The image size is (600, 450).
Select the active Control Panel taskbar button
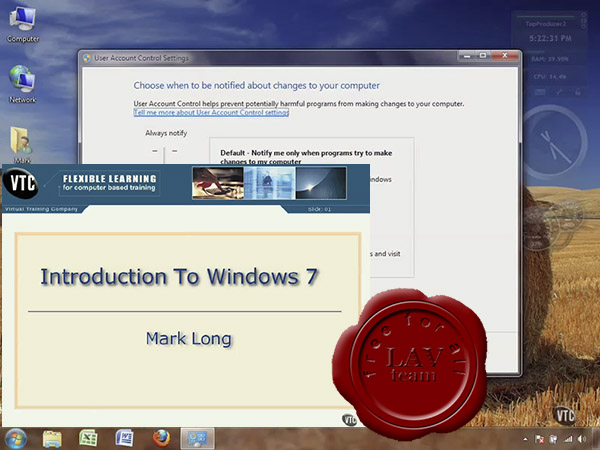[x=197, y=439]
